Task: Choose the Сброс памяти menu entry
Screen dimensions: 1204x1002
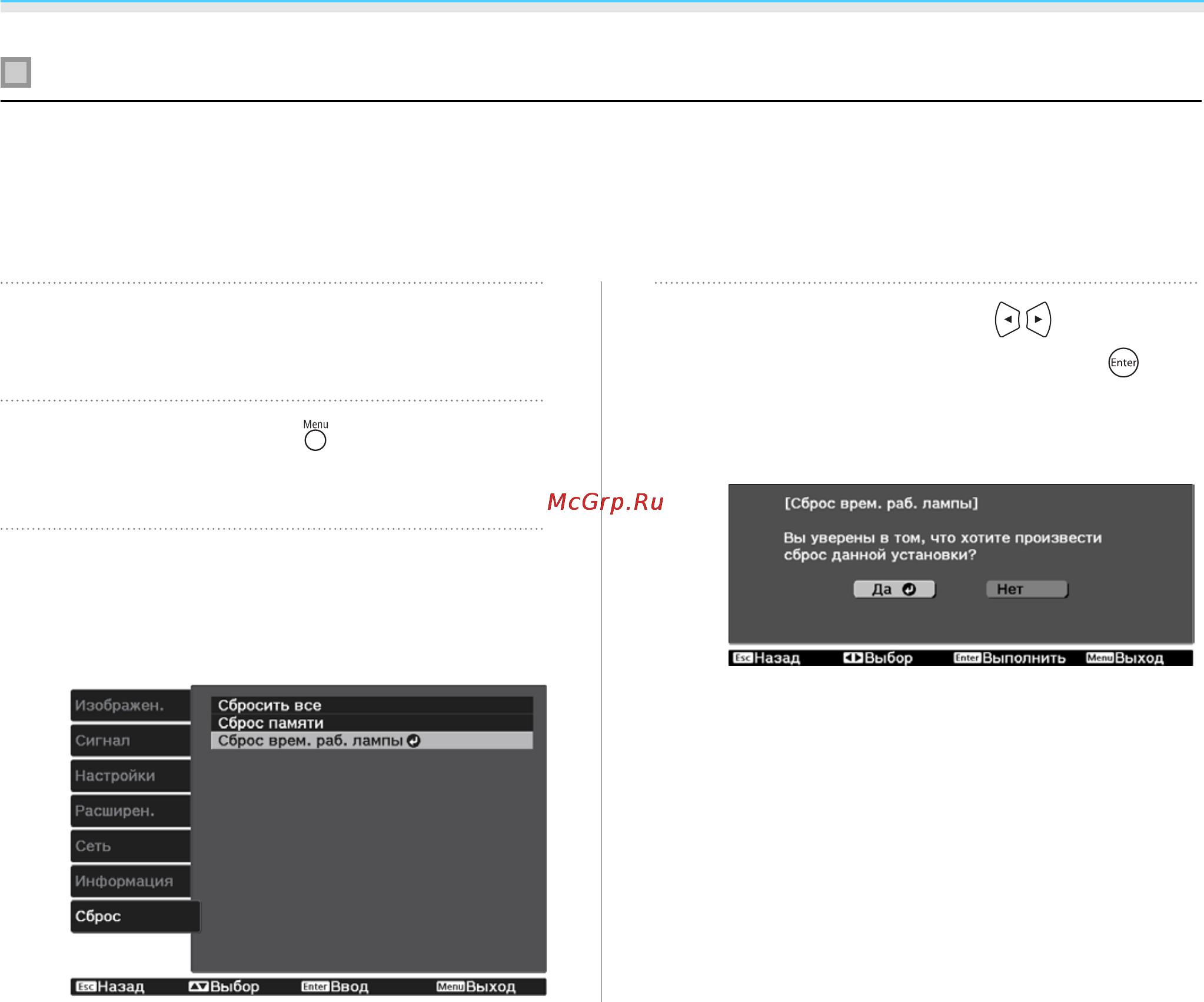Action: click(x=372, y=723)
